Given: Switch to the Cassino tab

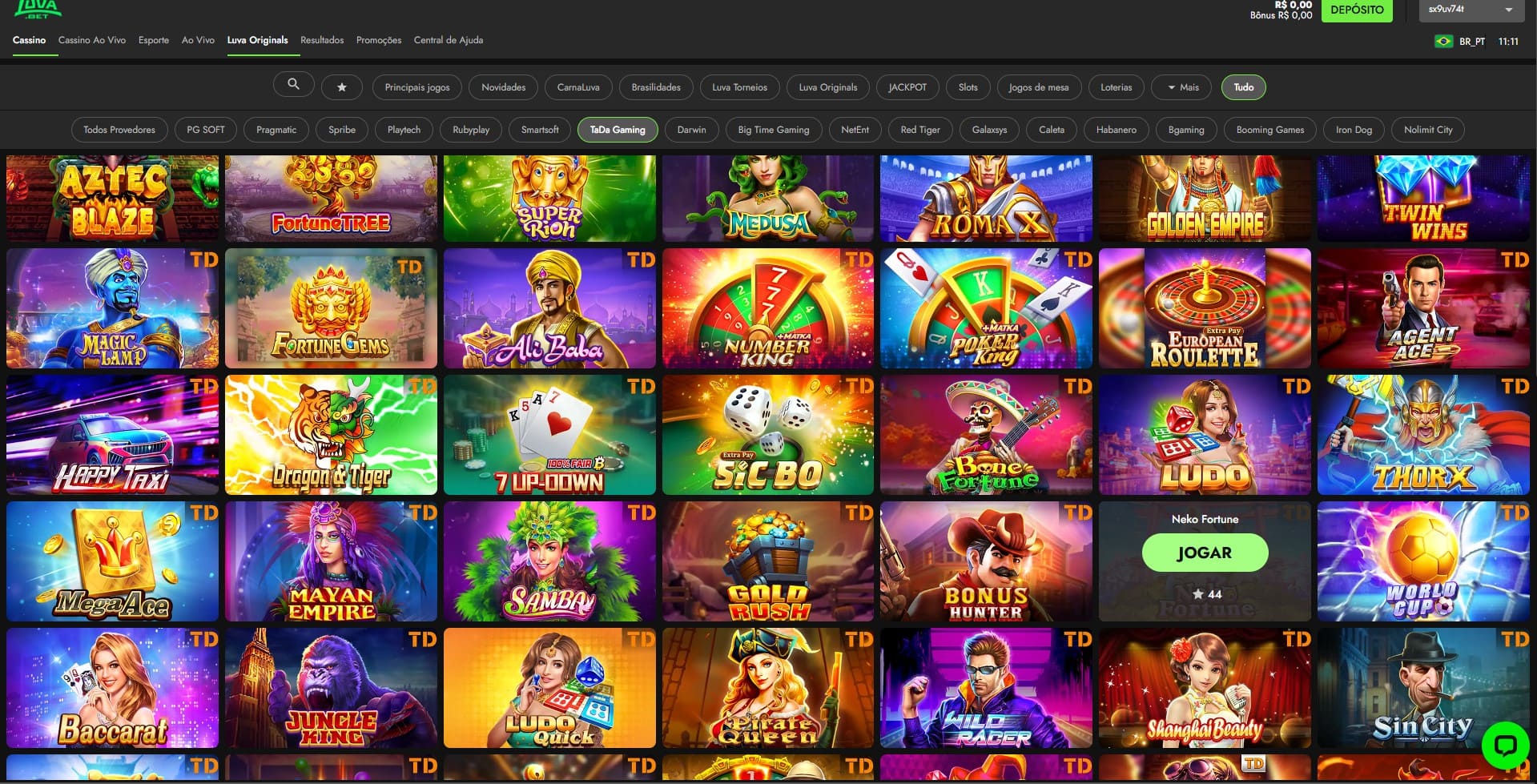Looking at the screenshot, I should (30, 40).
